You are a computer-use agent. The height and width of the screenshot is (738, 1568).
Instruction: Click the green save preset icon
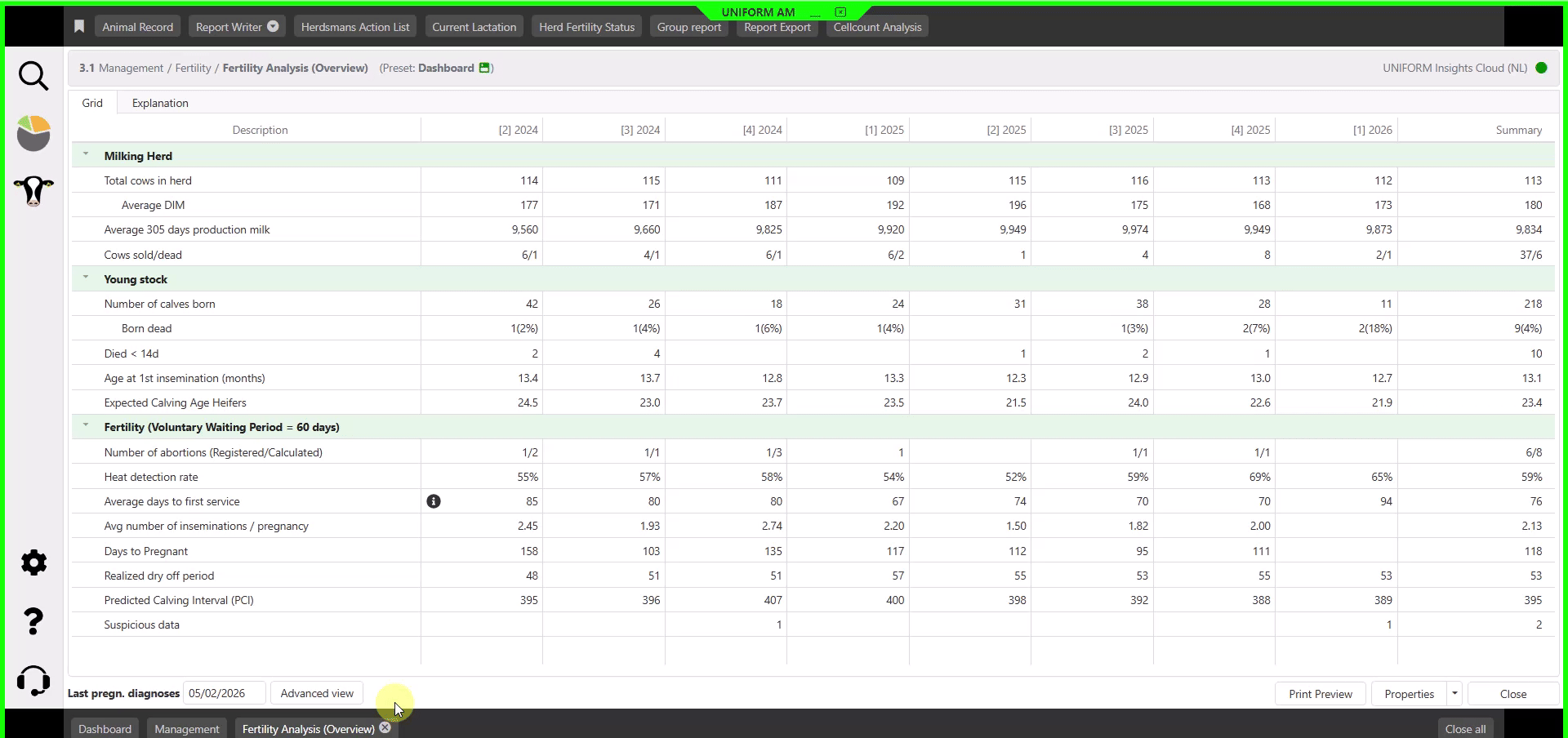point(484,68)
